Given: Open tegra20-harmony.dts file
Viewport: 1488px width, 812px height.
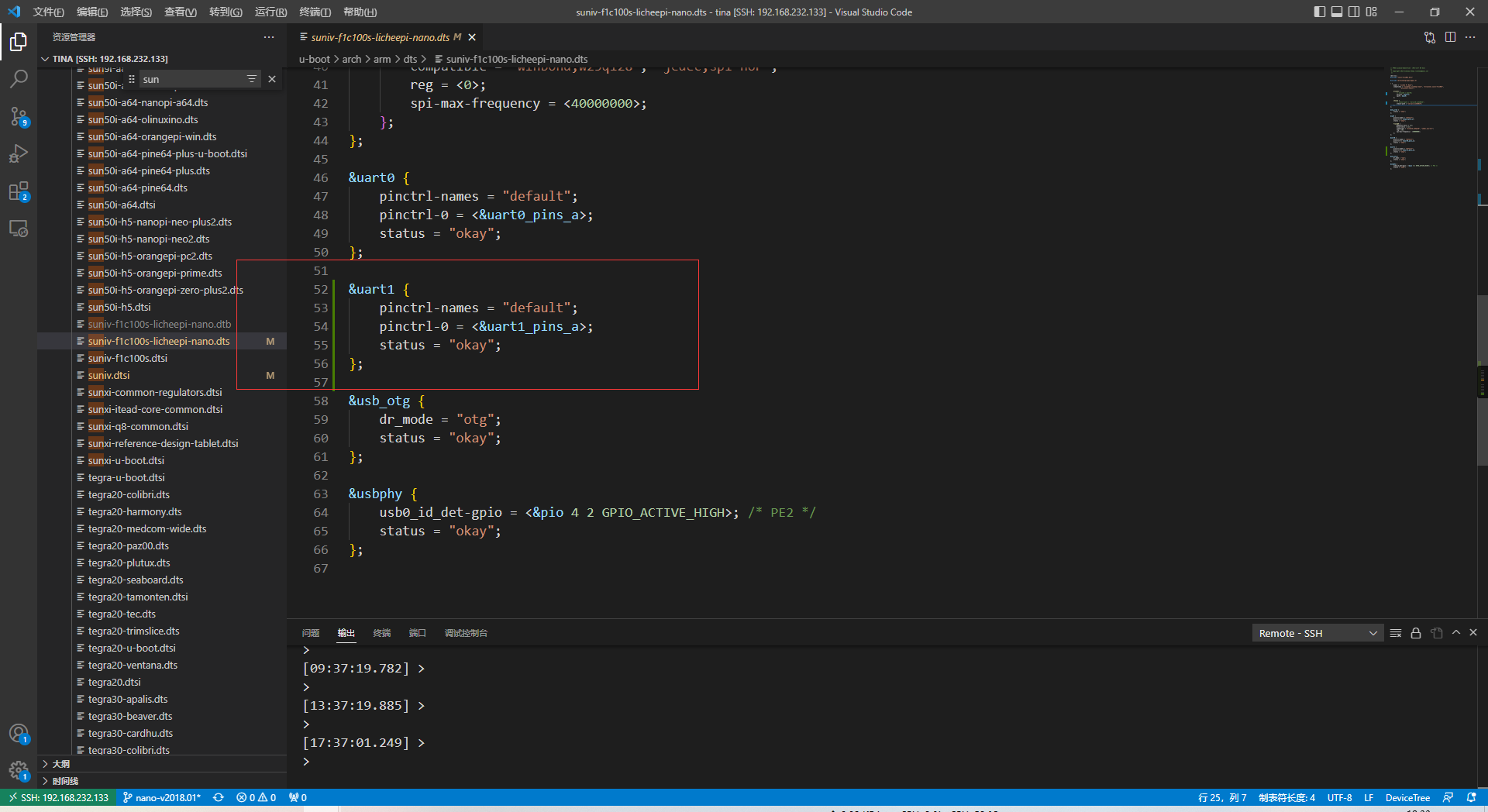Looking at the screenshot, I should tap(135, 511).
